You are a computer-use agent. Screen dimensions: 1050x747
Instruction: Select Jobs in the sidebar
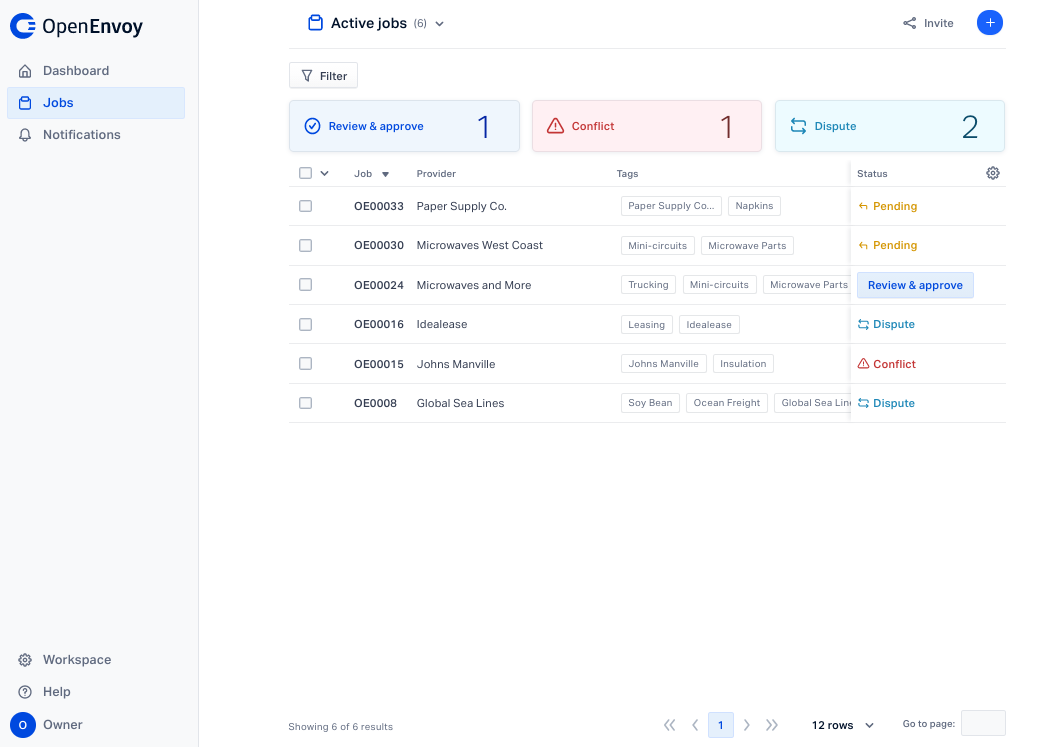click(96, 103)
